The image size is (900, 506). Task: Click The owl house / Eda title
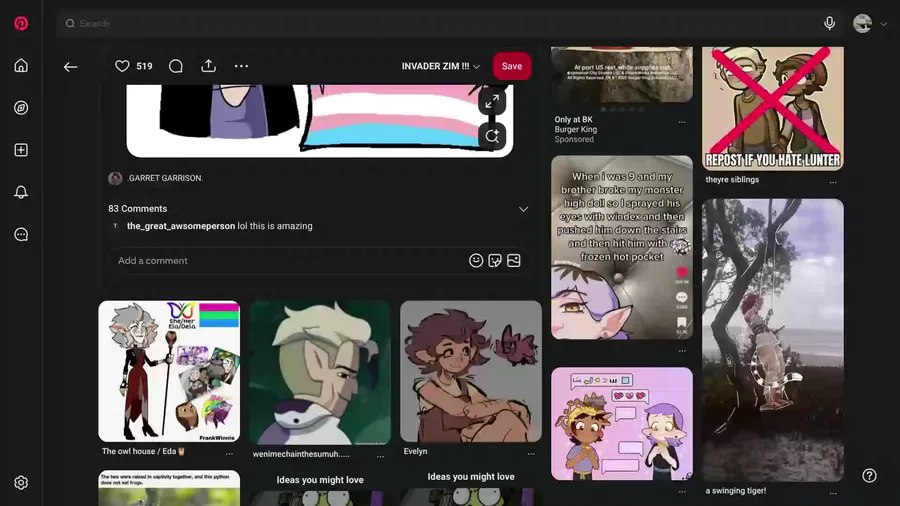pyautogui.click(x=143, y=451)
